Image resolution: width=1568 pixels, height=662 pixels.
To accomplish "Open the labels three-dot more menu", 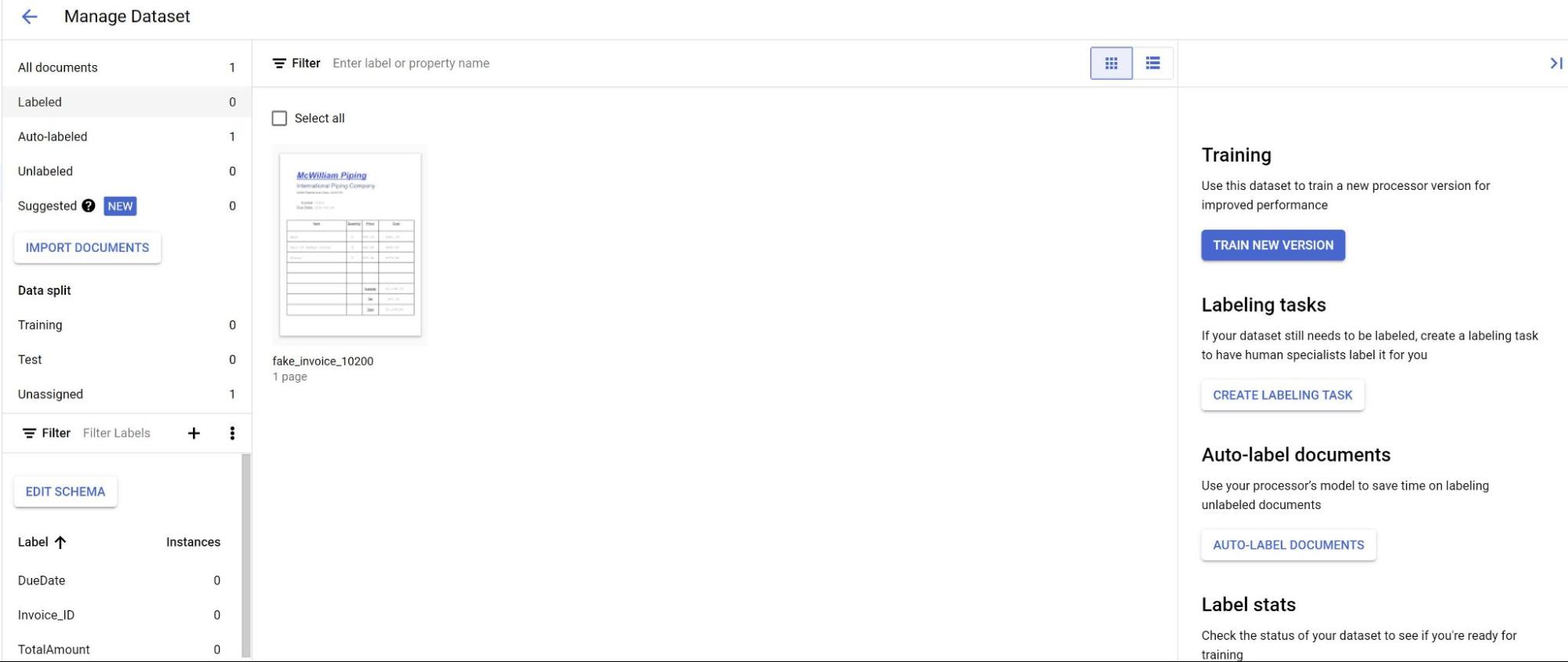I will coord(232,433).
